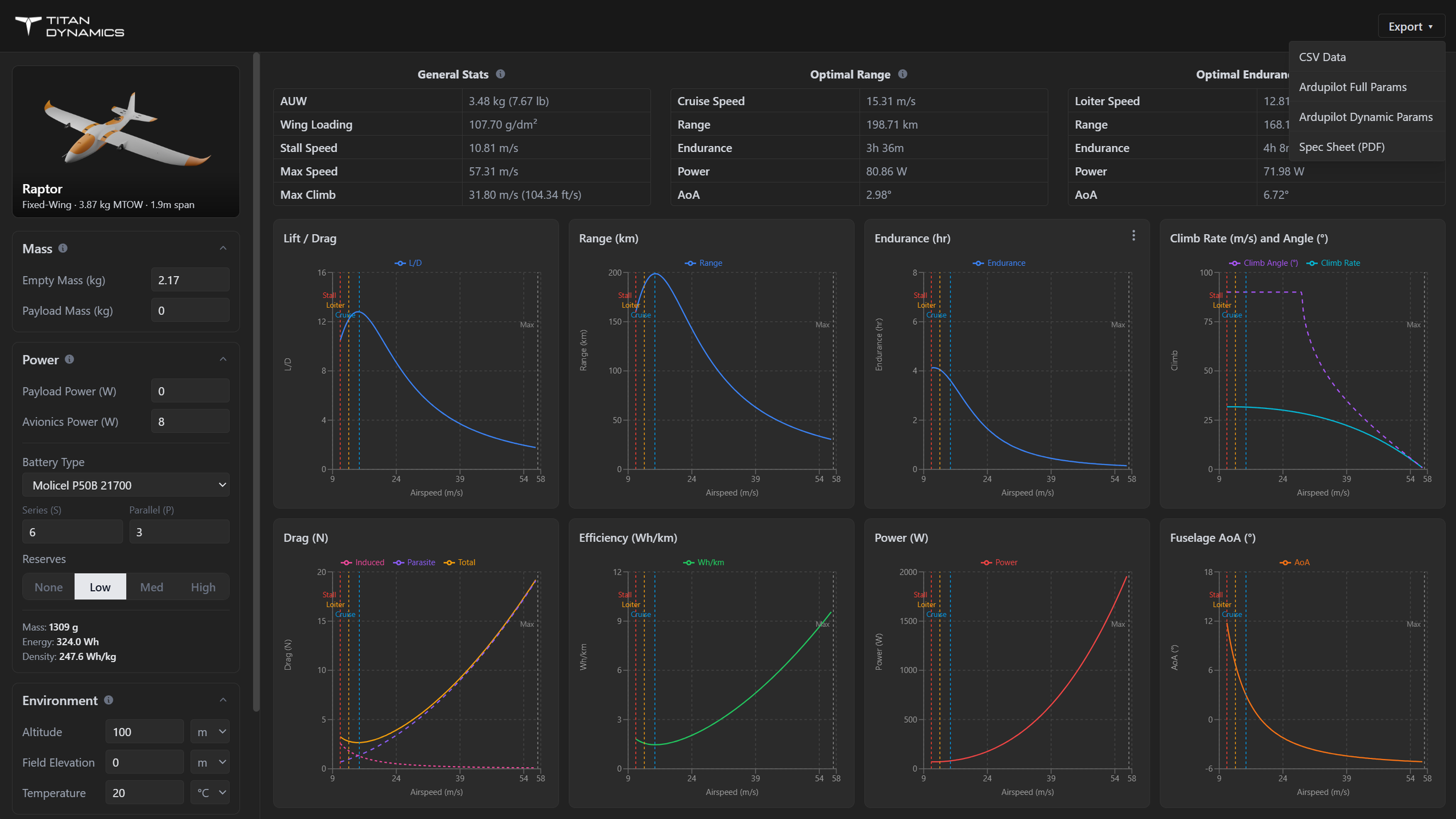
Task: Choose Spec Sheet (PDF) export
Action: click(1367, 147)
